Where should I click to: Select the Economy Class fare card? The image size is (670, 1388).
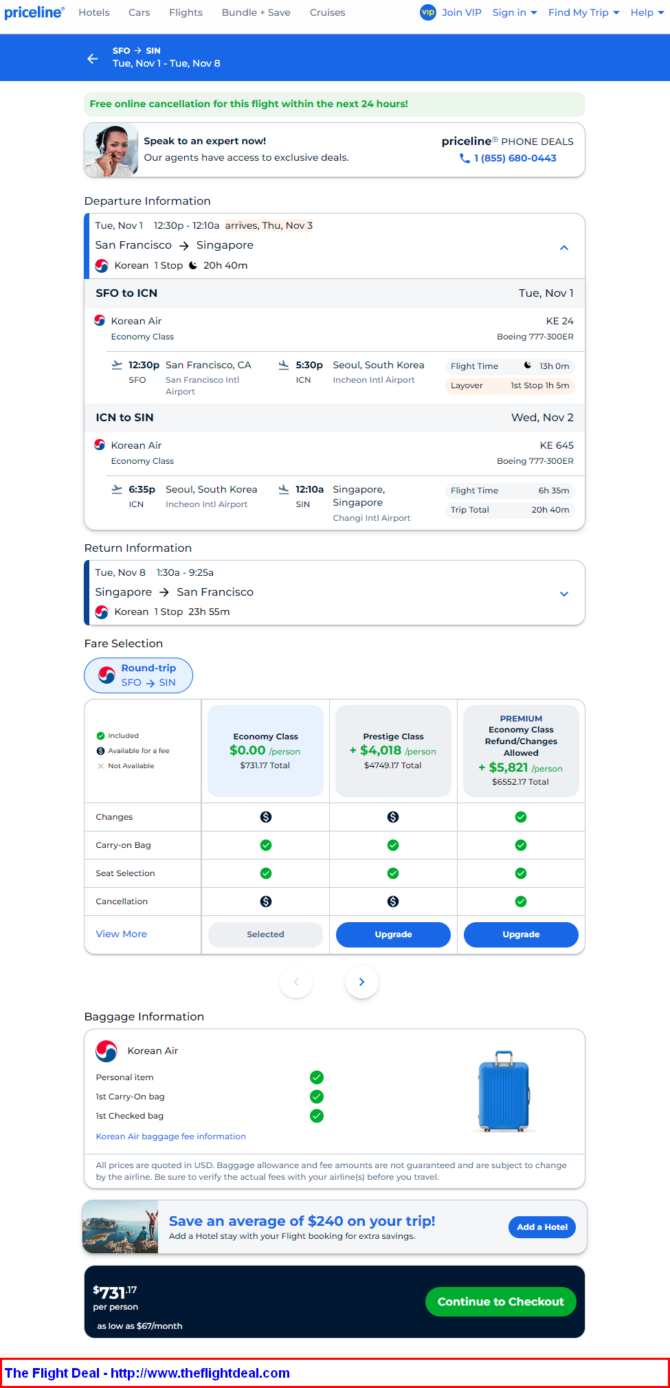click(x=265, y=751)
